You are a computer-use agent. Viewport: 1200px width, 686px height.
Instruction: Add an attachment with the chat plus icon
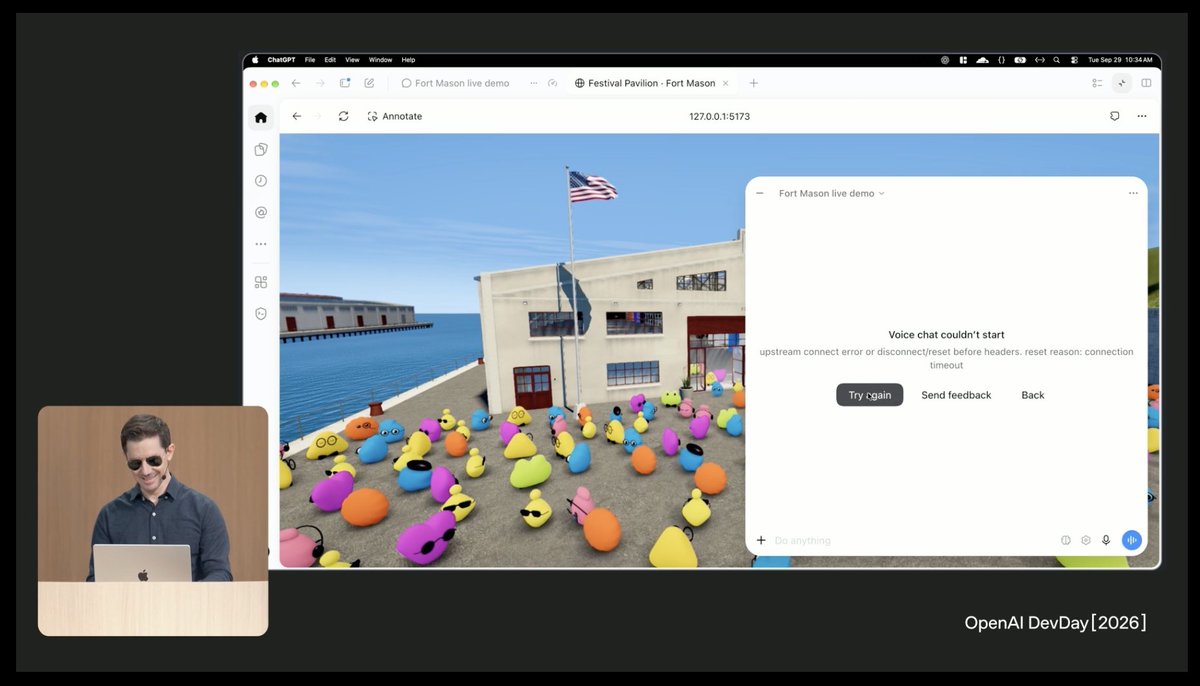click(x=761, y=540)
